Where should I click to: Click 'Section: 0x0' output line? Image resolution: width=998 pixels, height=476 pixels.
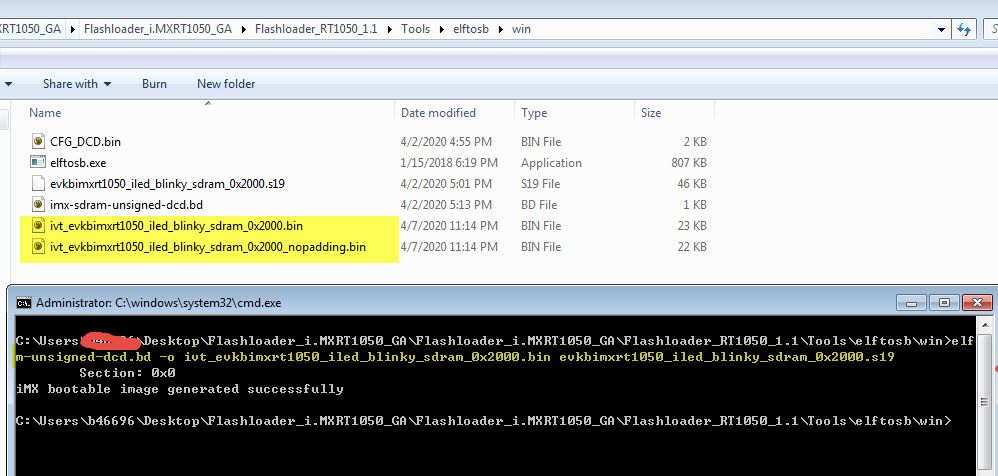(x=127, y=373)
